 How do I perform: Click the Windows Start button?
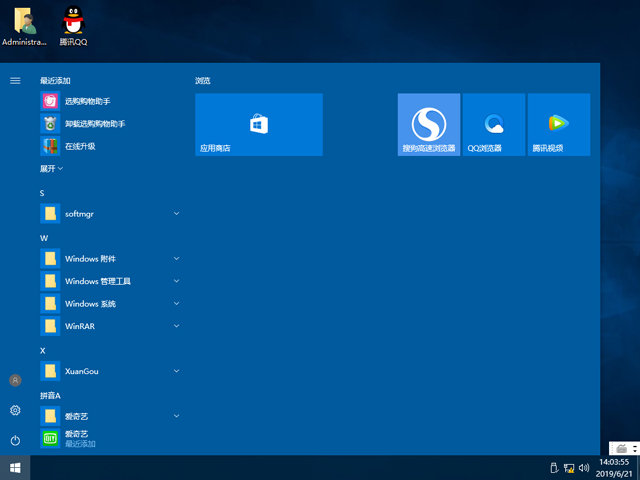pyautogui.click(x=15, y=467)
